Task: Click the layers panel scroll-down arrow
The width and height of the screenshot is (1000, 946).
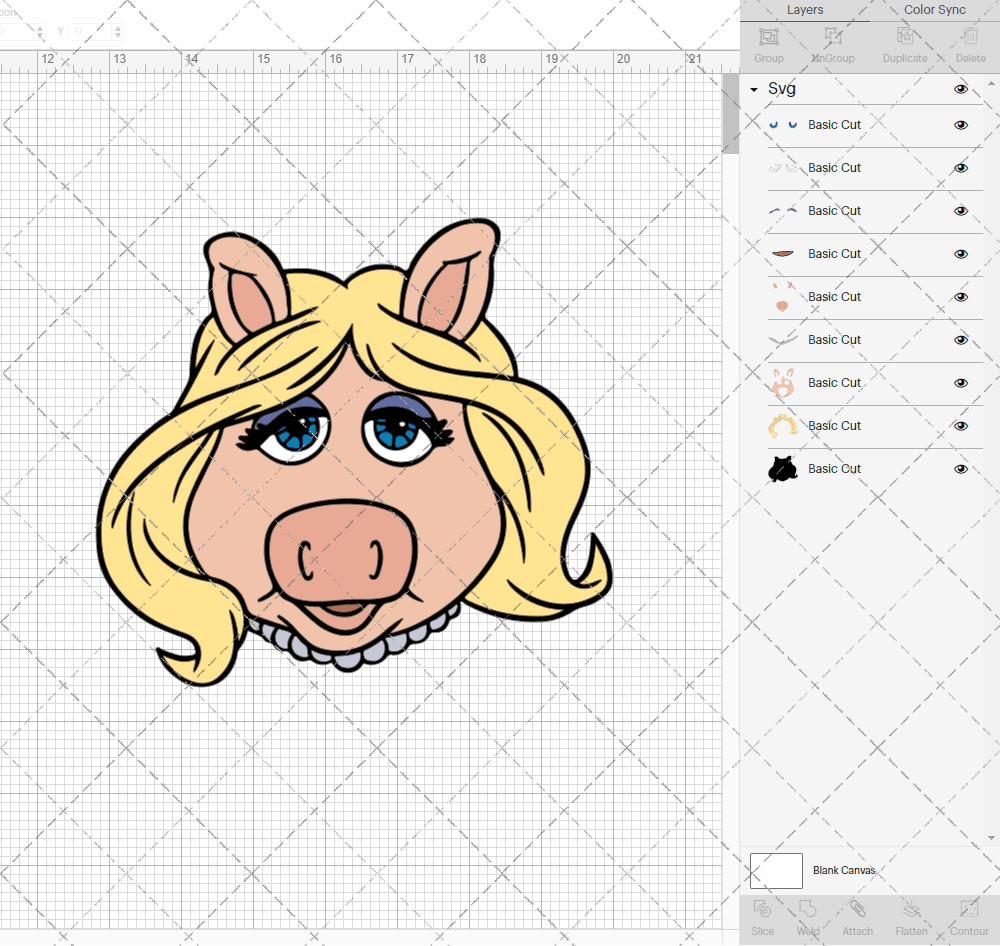Action: coord(991,838)
